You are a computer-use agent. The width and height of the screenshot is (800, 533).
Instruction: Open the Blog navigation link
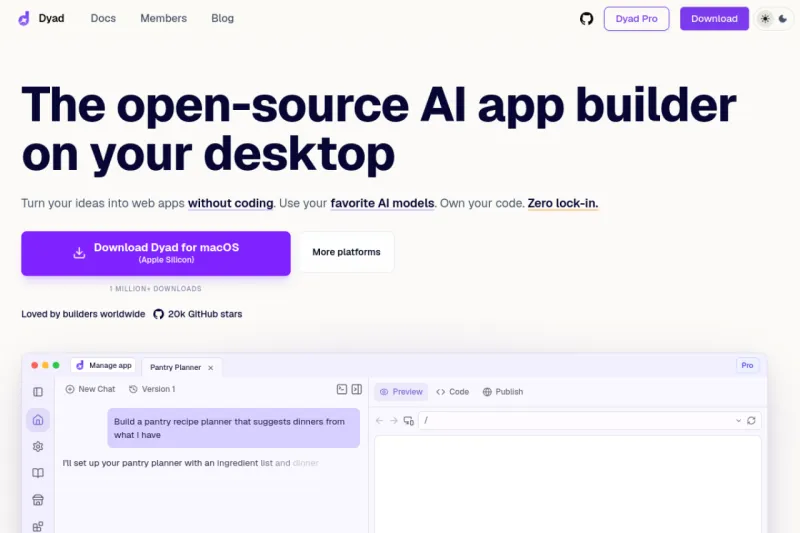coord(222,18)
